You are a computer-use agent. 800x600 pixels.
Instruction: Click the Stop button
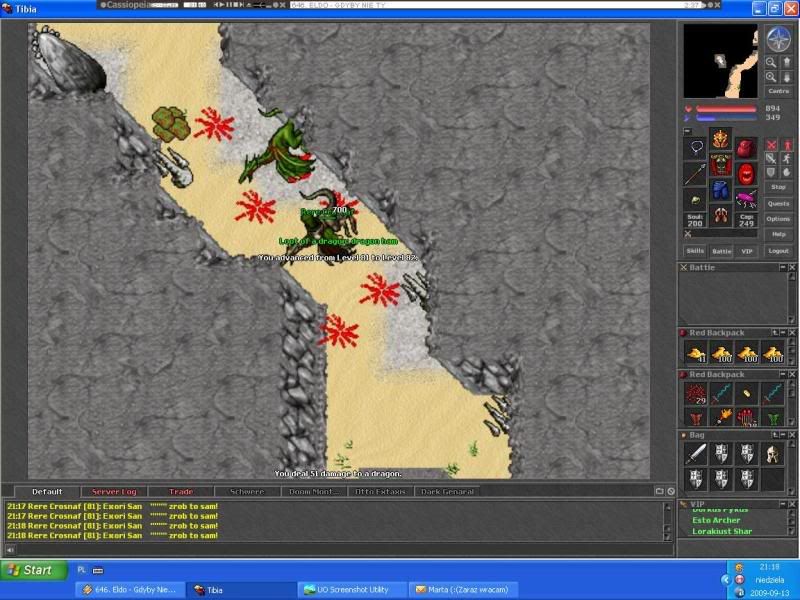click(779, 187)
